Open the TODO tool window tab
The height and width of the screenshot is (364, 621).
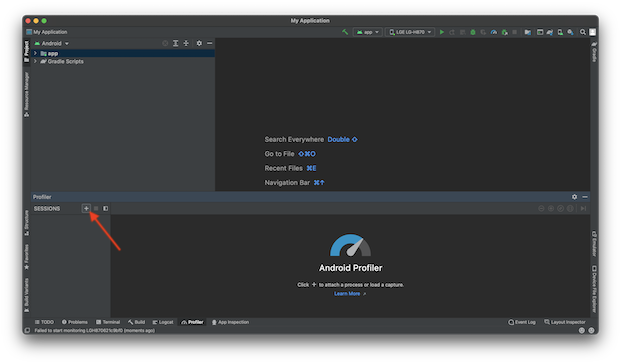44,322
